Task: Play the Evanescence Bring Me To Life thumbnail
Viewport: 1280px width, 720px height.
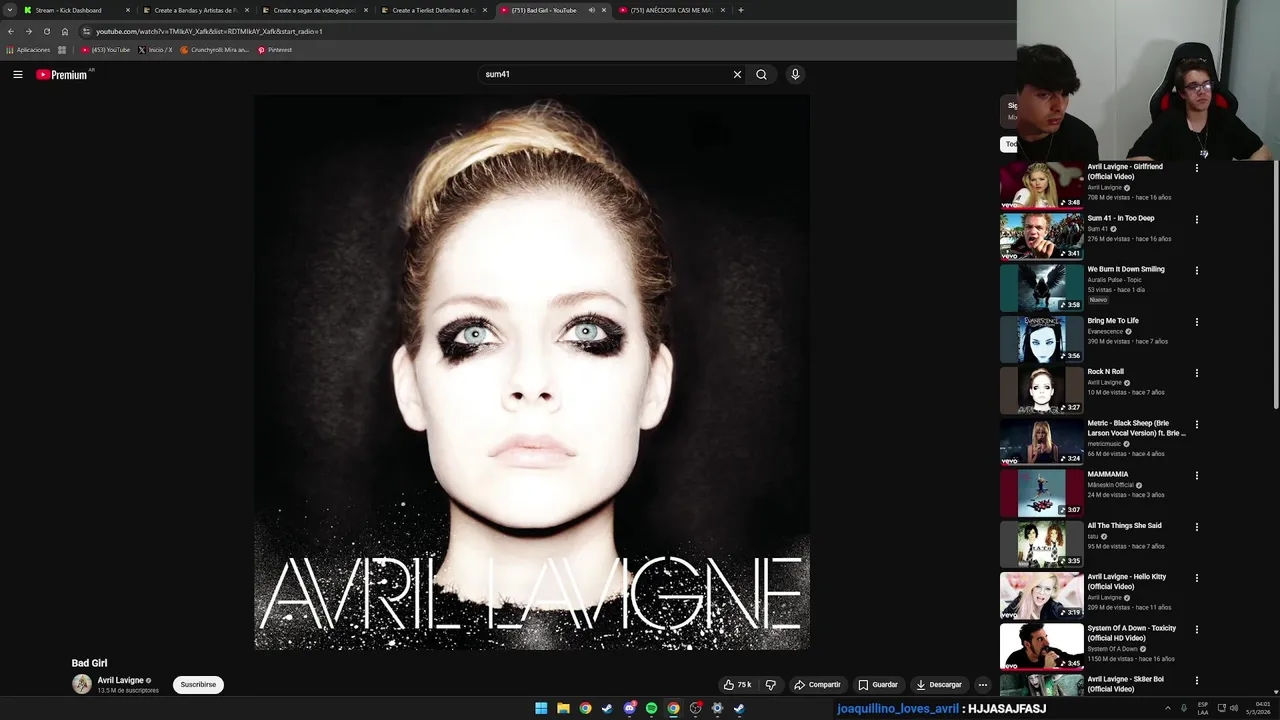Action: pos(1041,339)
